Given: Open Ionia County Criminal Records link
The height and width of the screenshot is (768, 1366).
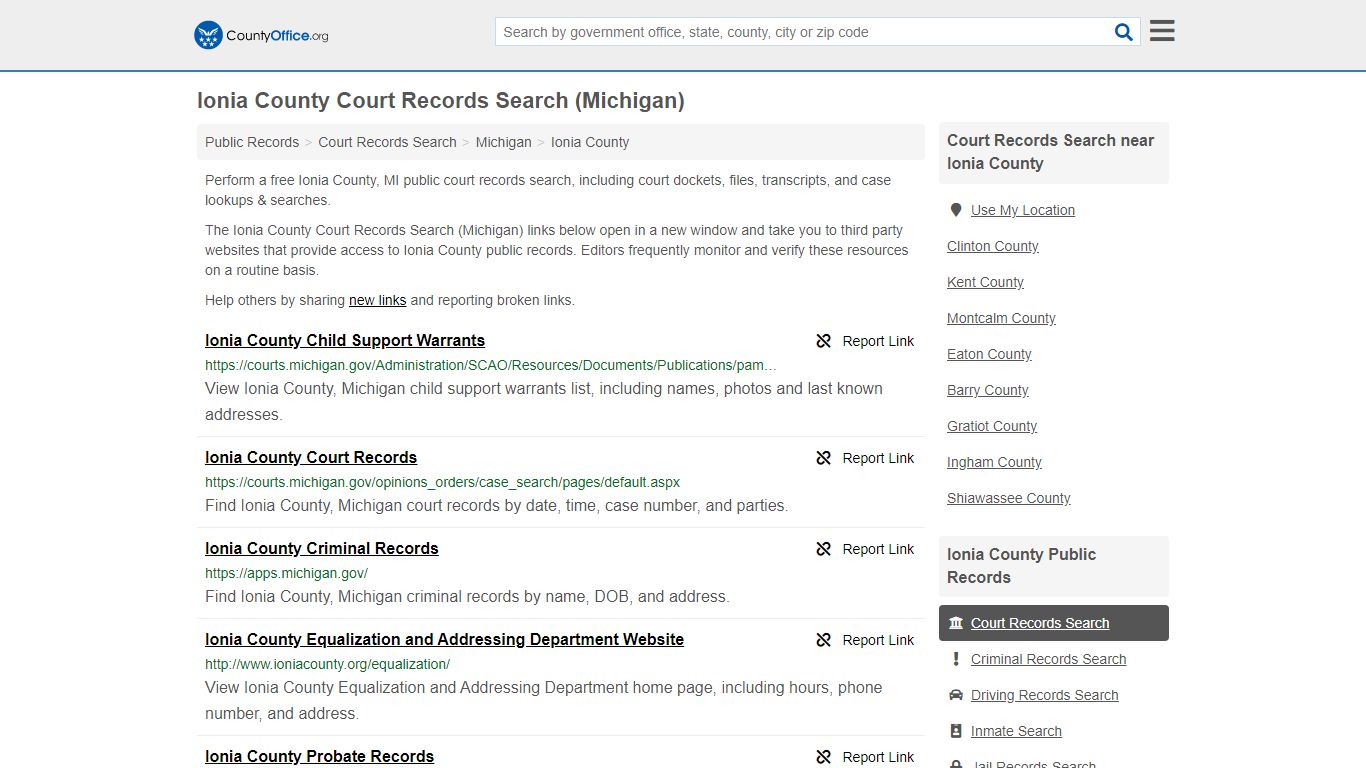Looking at the screenshot, I should pyautogui.click(x=322, y=548).
